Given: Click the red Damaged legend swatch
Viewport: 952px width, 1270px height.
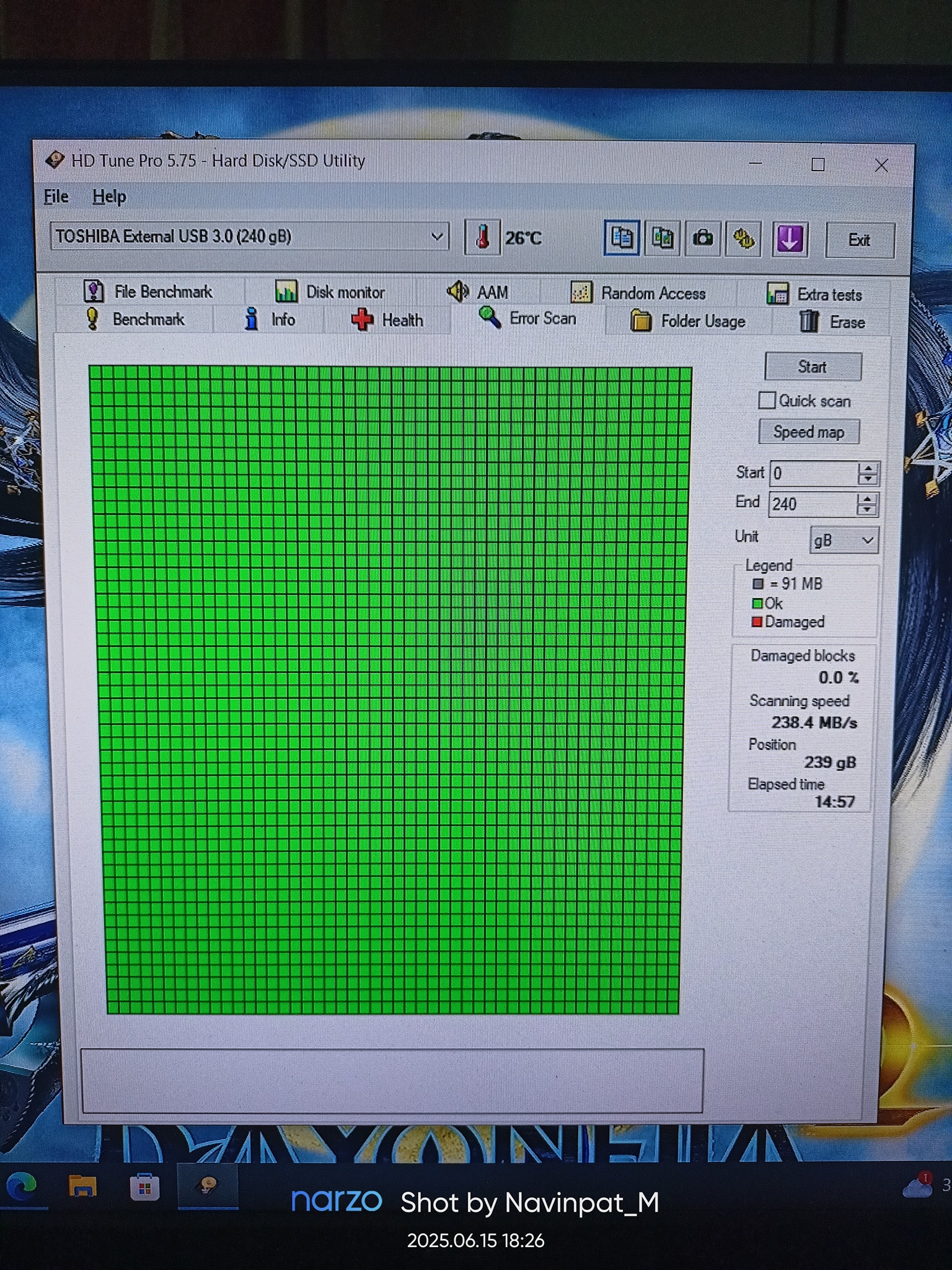Looking at the screenshot, I should pyautogui.click(x=757, y=622).
